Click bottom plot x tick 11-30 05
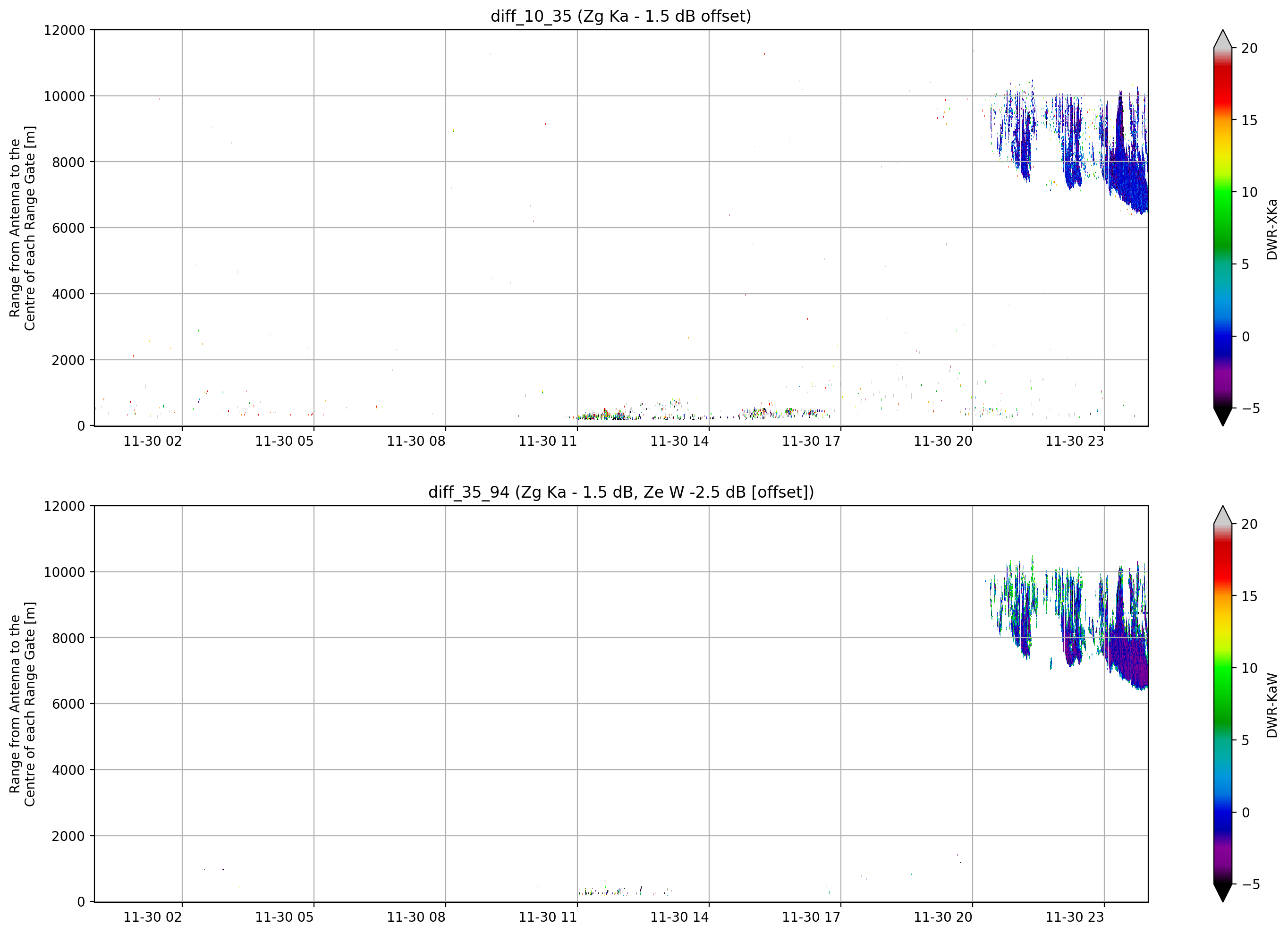1288x934 pixels. [x=285, y=917]
